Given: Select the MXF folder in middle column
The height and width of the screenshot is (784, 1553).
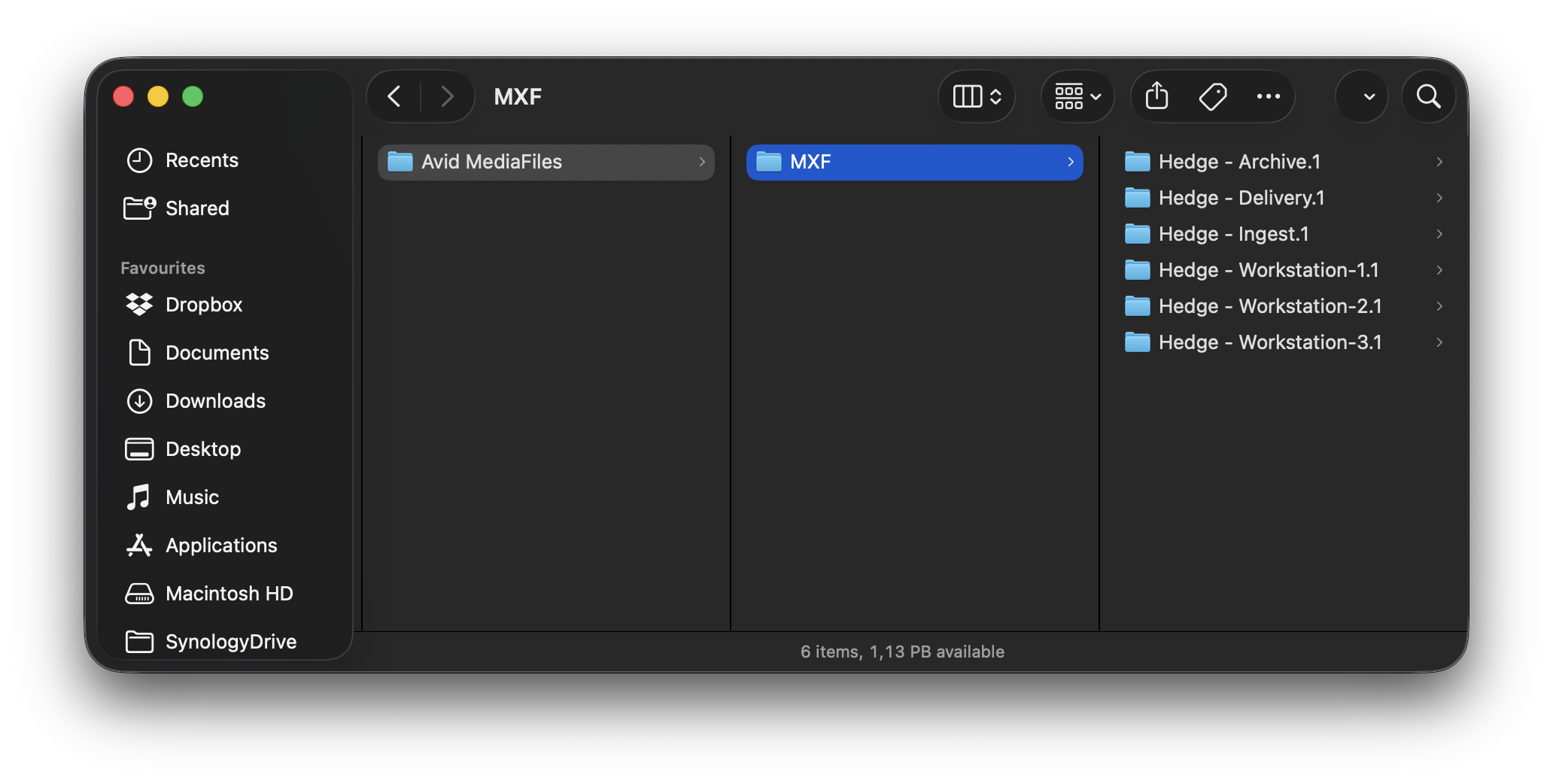Looking at the screenshot, I should [810, 162].
